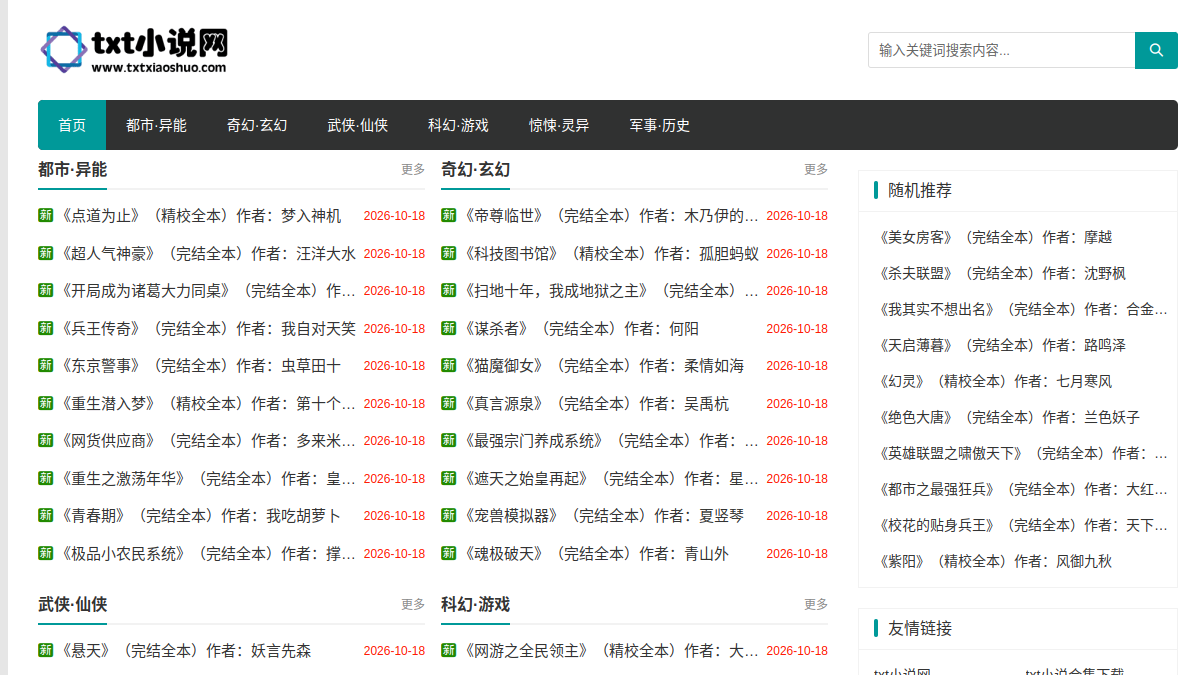Open recommended 《绝色大唐》 by 兰色妖子
The height and width of the screenshot is (675, 1200).
tap(1009, 417)
